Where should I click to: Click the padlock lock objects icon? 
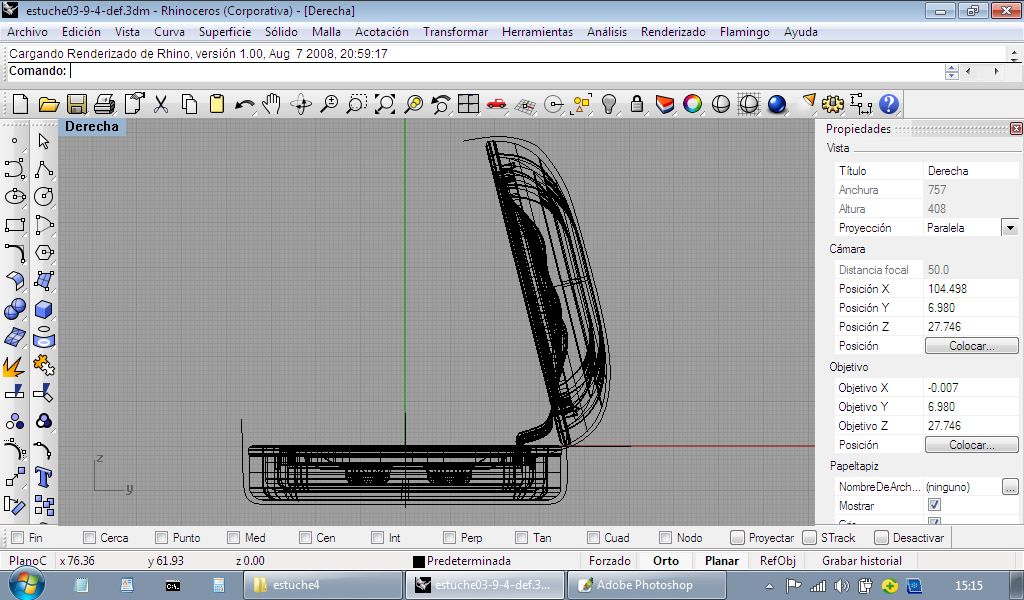pos(636,104)
